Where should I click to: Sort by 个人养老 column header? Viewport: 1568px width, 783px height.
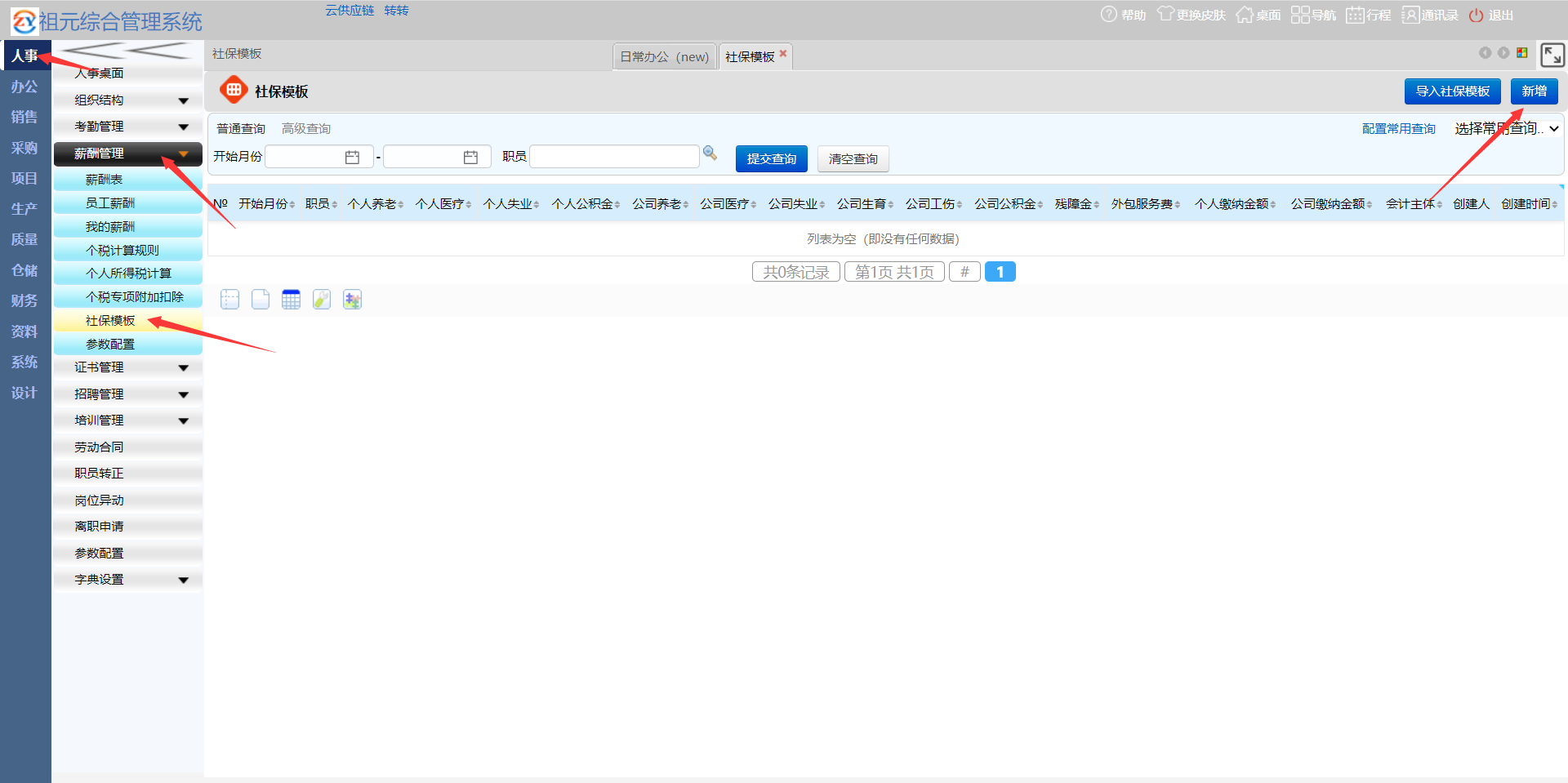click(x=376, y=204)
